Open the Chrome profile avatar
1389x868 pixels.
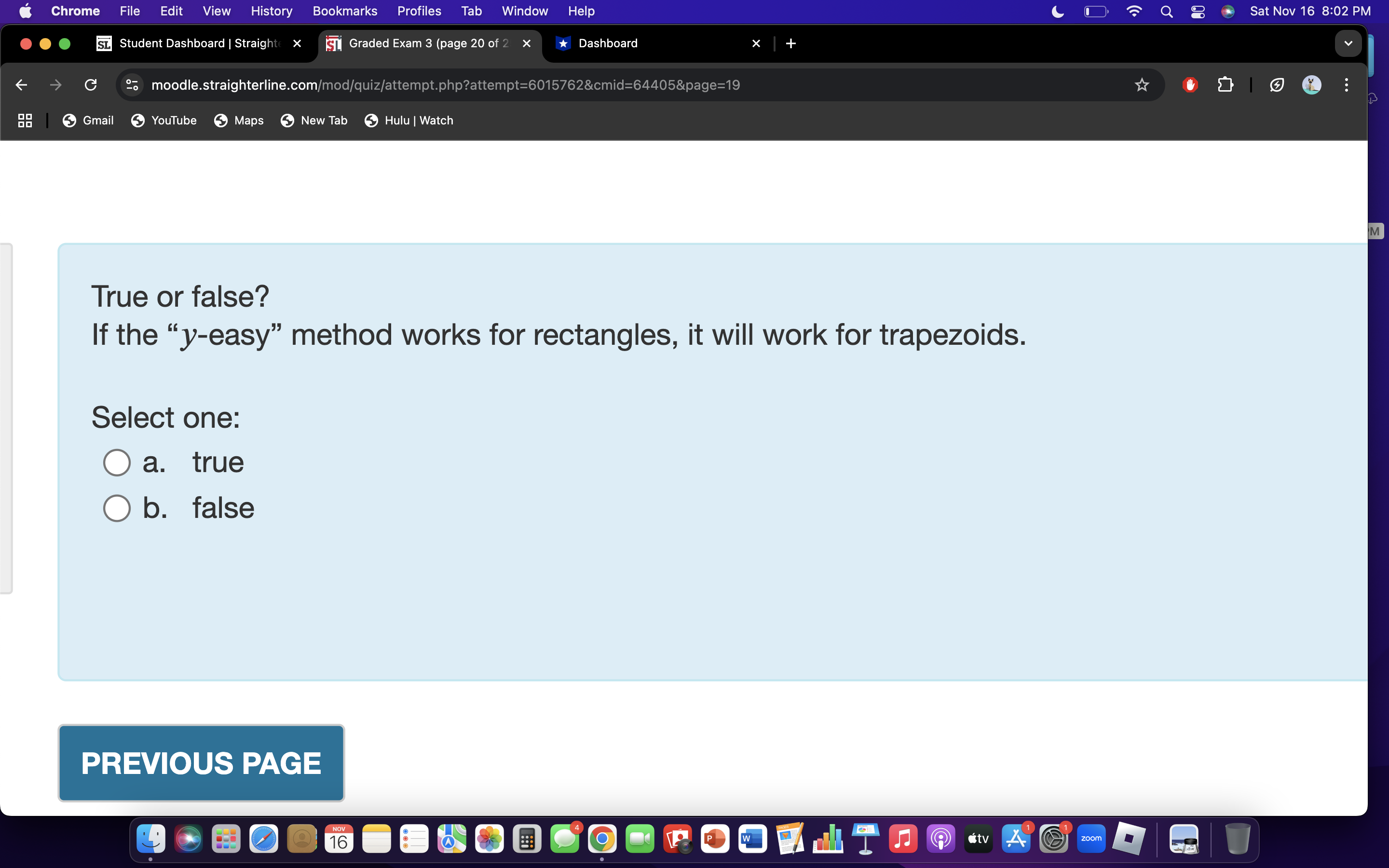(x=1312, y=84)
